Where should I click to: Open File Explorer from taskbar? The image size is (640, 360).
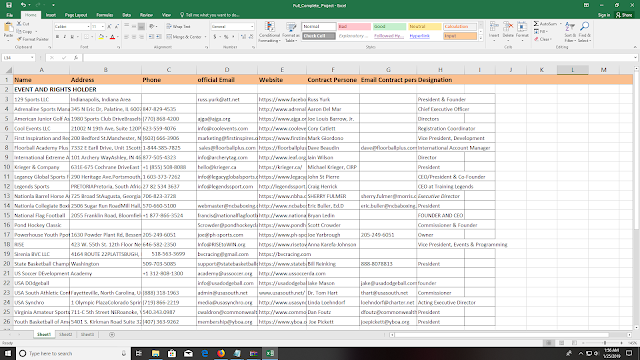coord(156,353)
